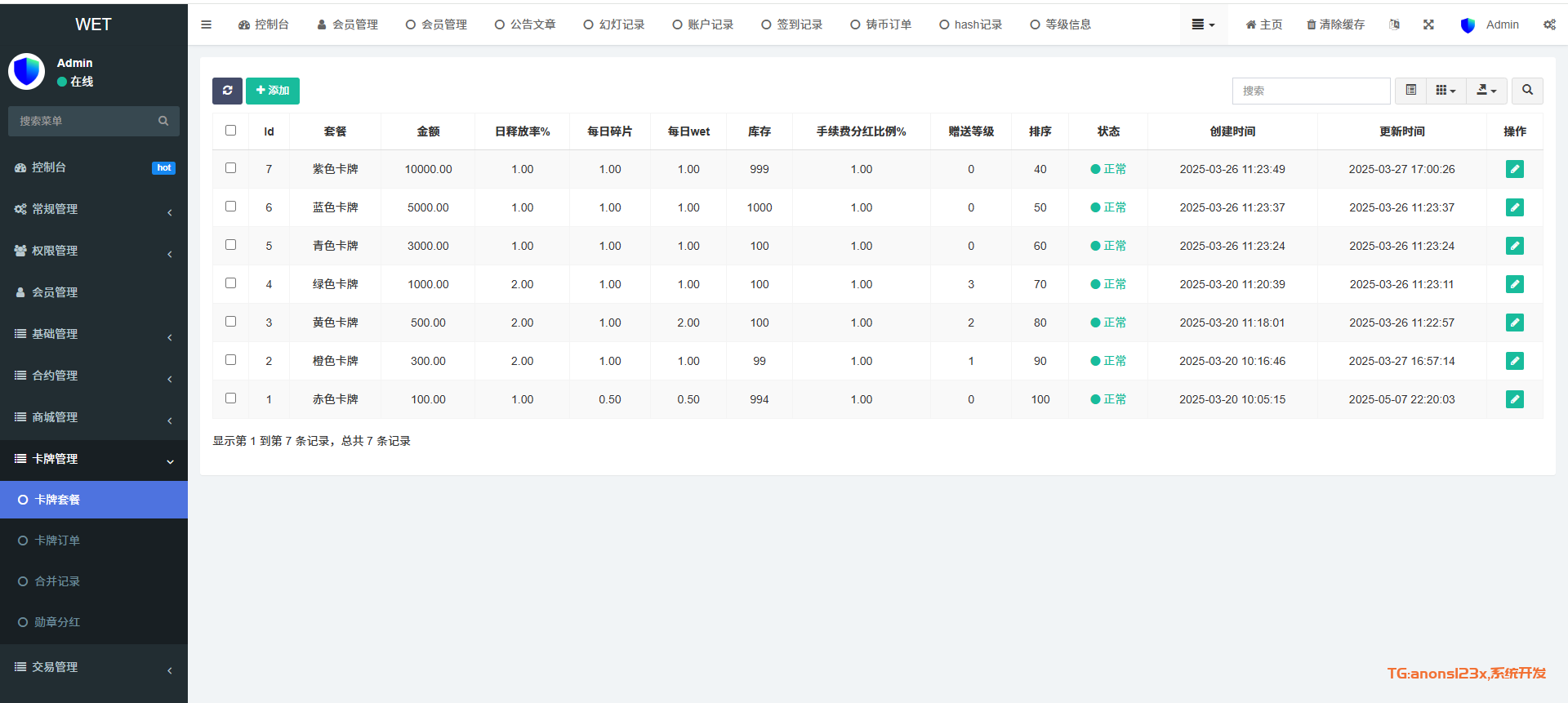This screenshot has height=703, width=1568.
Task: Click the refresh table icon button
Action: pyautogui.click(x=227, y=91)
